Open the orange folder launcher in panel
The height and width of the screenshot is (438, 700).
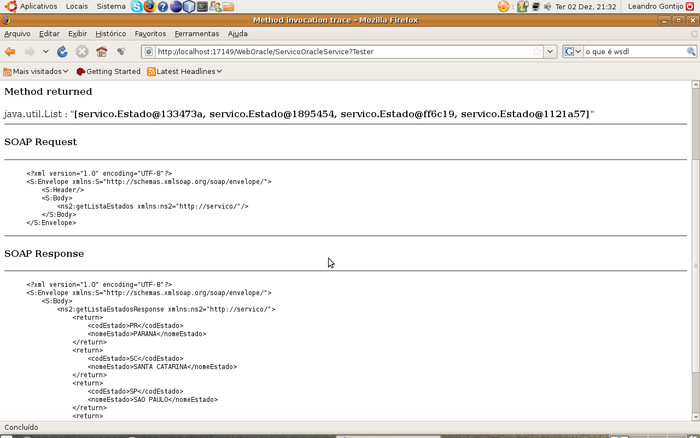pyautogui.click(x=229, y=7)
